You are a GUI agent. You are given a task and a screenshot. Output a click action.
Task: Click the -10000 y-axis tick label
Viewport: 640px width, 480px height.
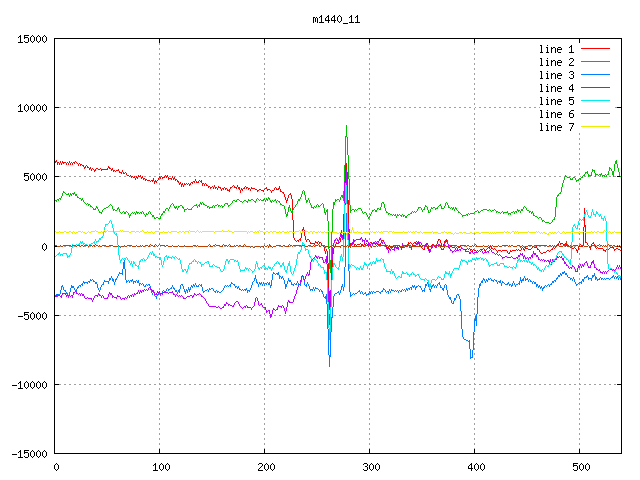(x=29, y=385)
